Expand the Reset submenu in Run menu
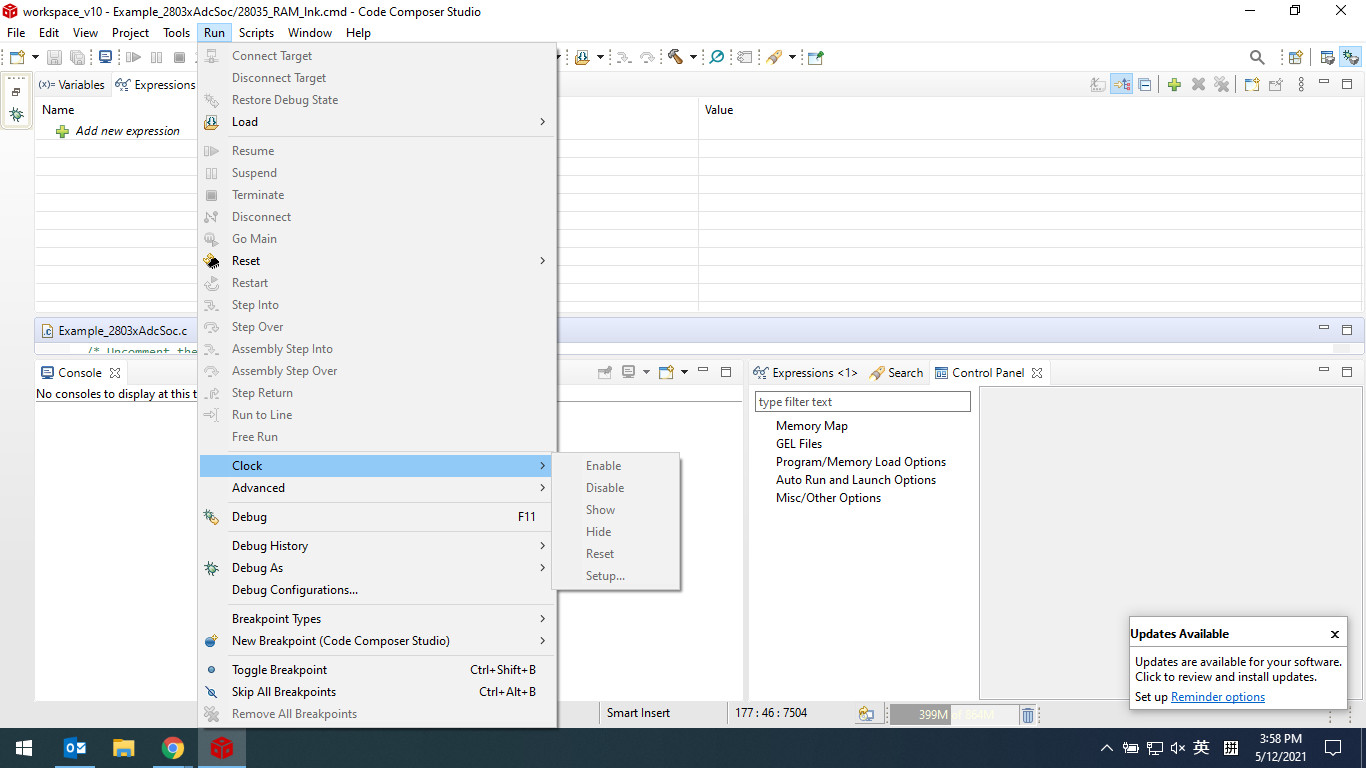Screen dimensions: 1366x768 click(378, 261)
